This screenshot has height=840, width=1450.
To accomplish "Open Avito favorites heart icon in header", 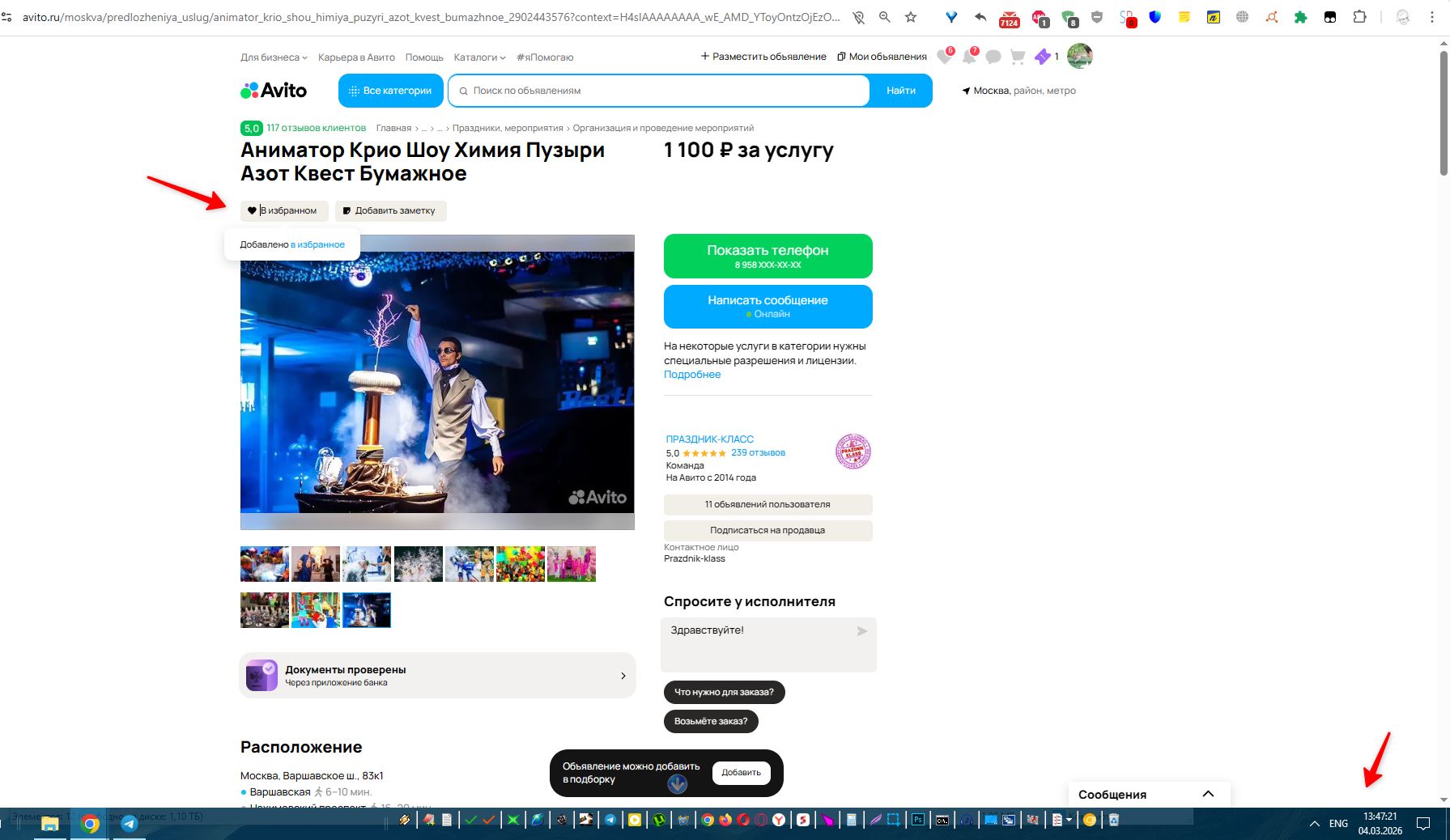I will click(944, 57).
